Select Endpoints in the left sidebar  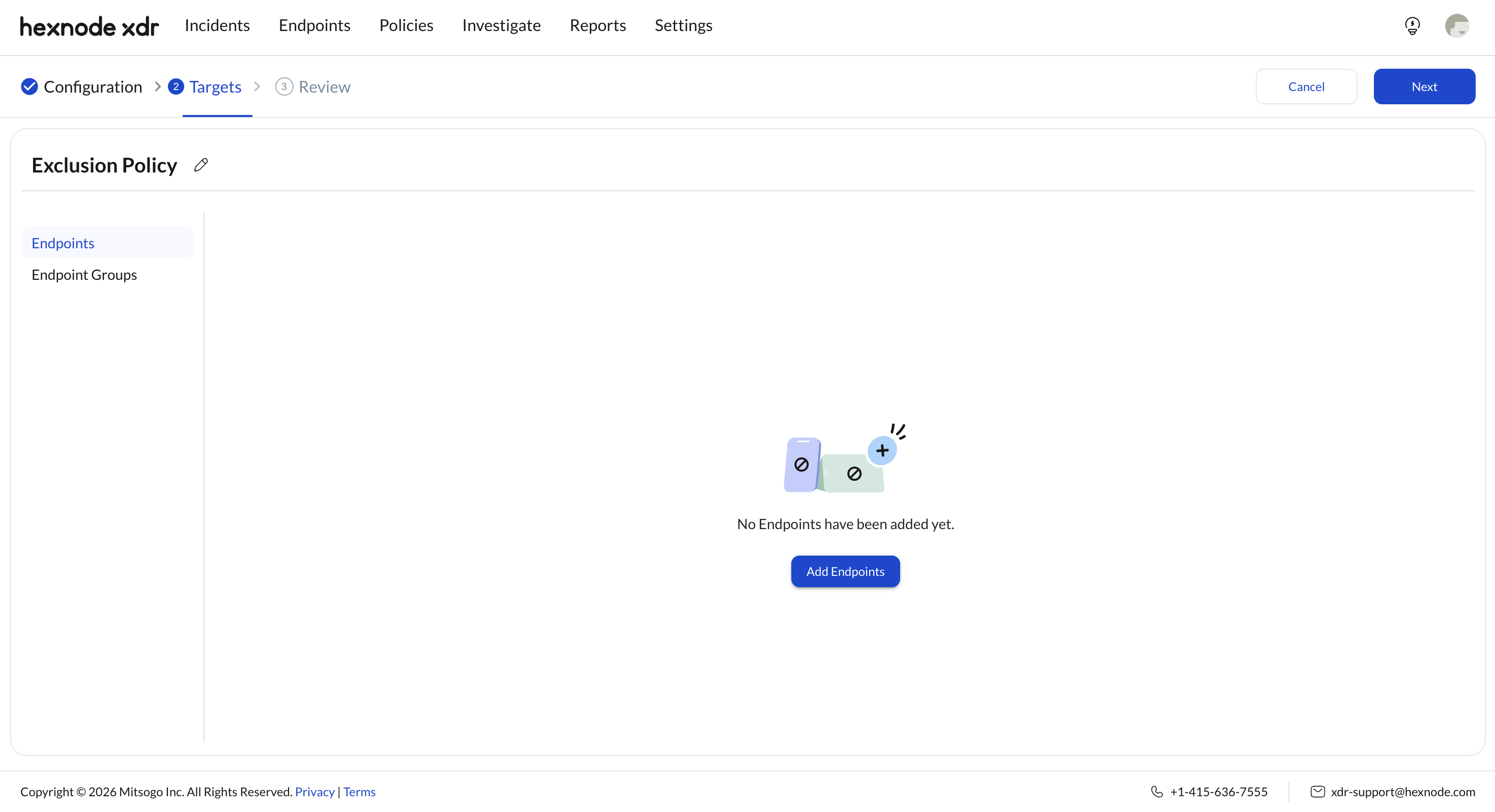[107, 243]
